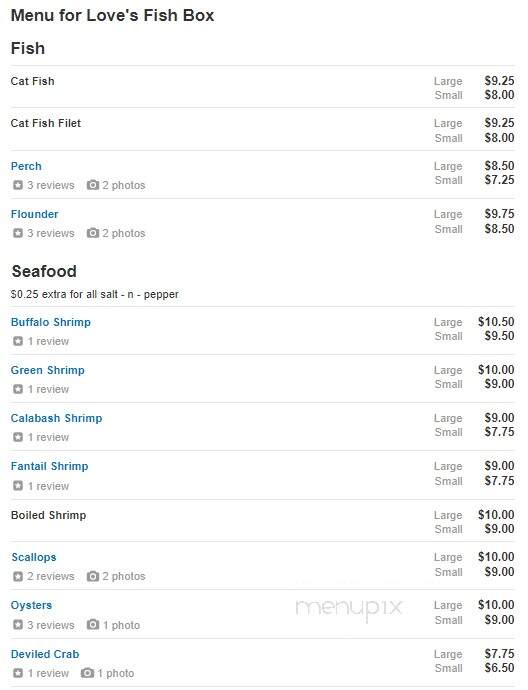Open the Flounder menu item link
528x690 pixels.
tap(34, 214)
